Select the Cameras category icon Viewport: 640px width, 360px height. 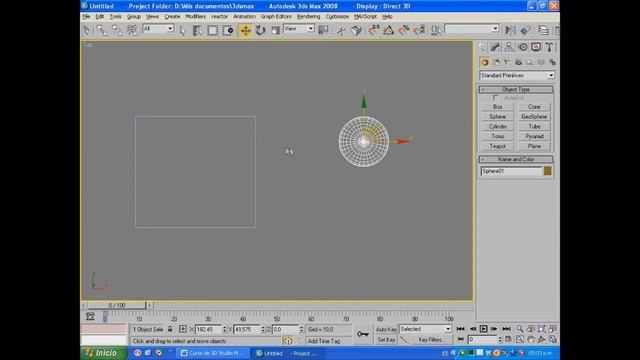pyautogui.click(x=518, y=62)
